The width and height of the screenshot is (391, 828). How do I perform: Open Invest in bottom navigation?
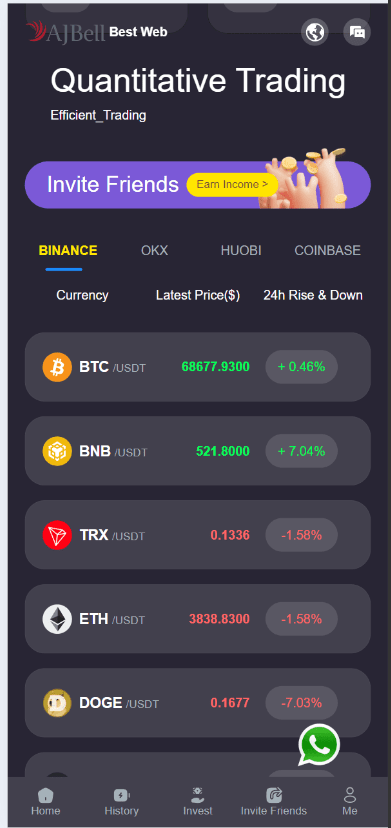(x=198, y=802)
